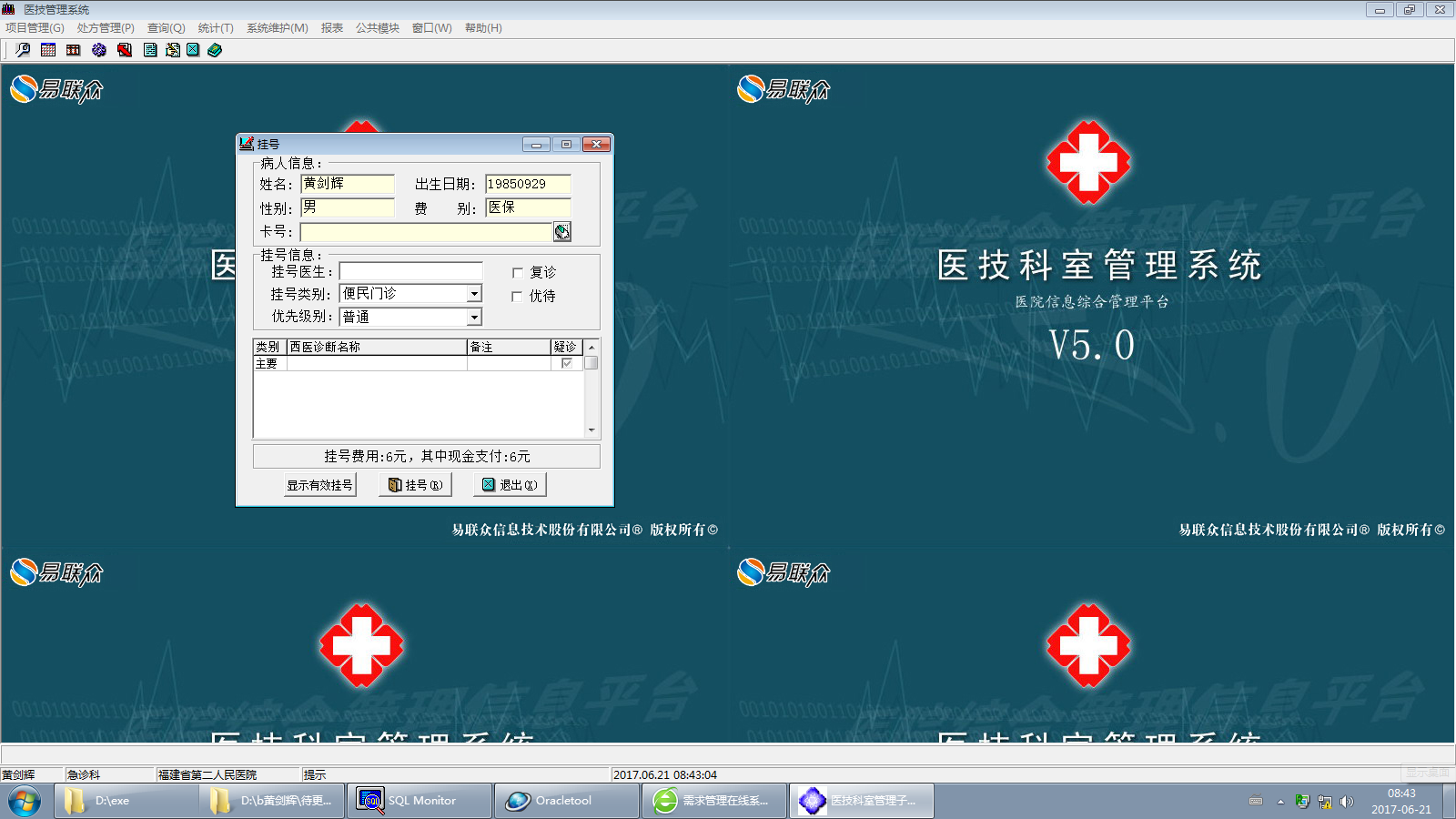Click the 备注 cell in the 主要 row

[x=509, y=363]
